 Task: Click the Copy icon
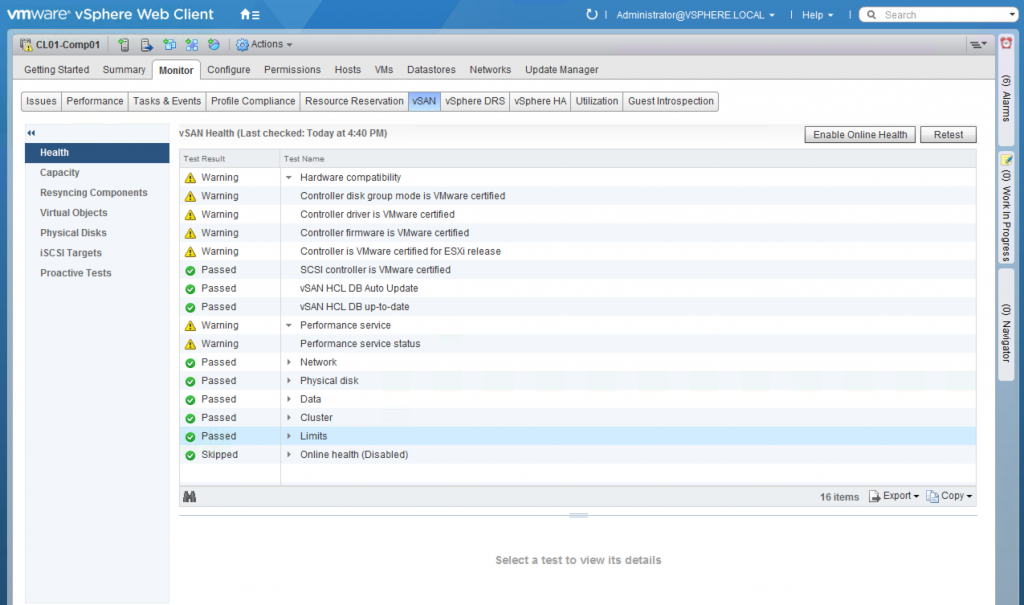tap(933, 497)
